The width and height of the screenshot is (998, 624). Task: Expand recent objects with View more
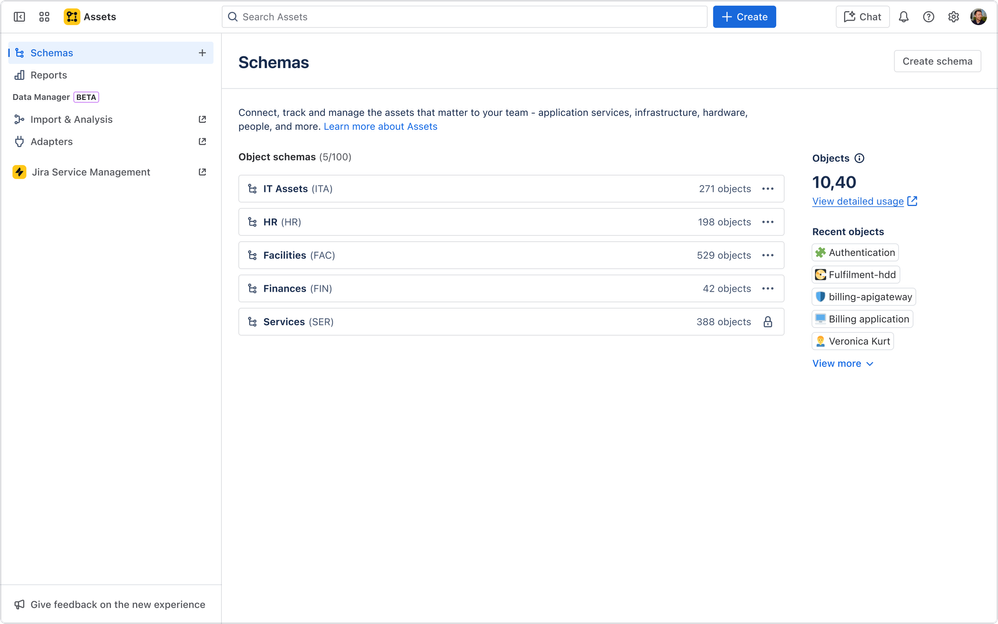pos(843,364)
